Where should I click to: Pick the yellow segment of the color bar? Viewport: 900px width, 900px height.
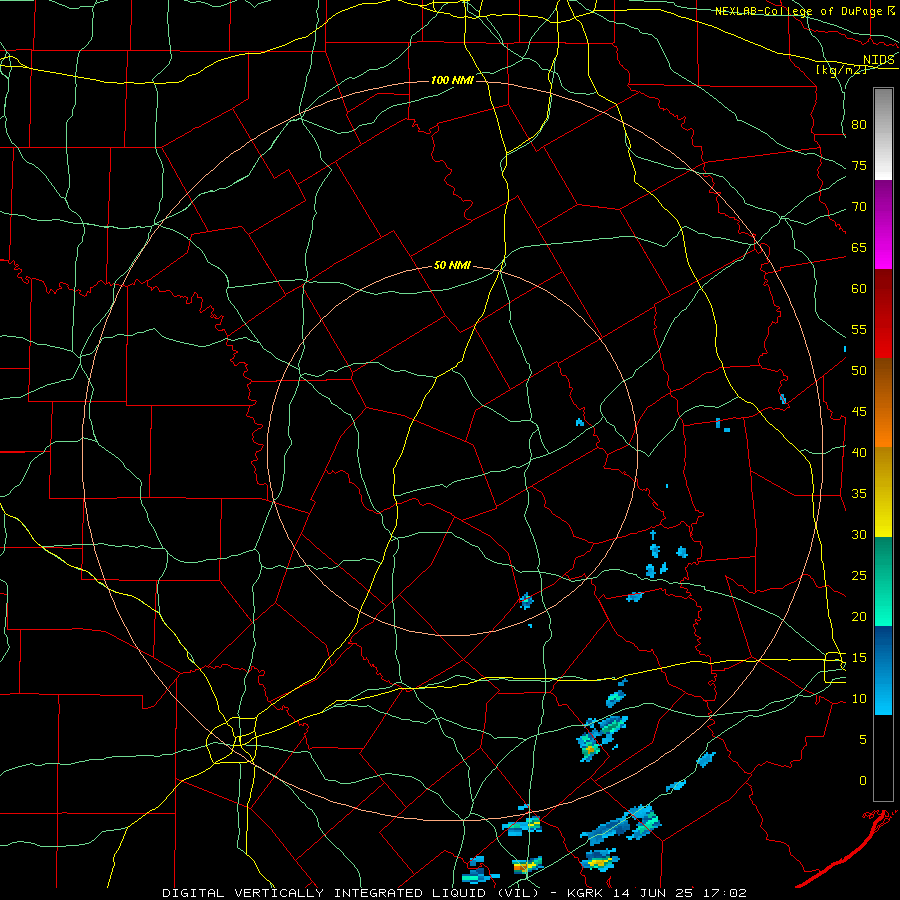pyautogui.click(x=883, y=492)
